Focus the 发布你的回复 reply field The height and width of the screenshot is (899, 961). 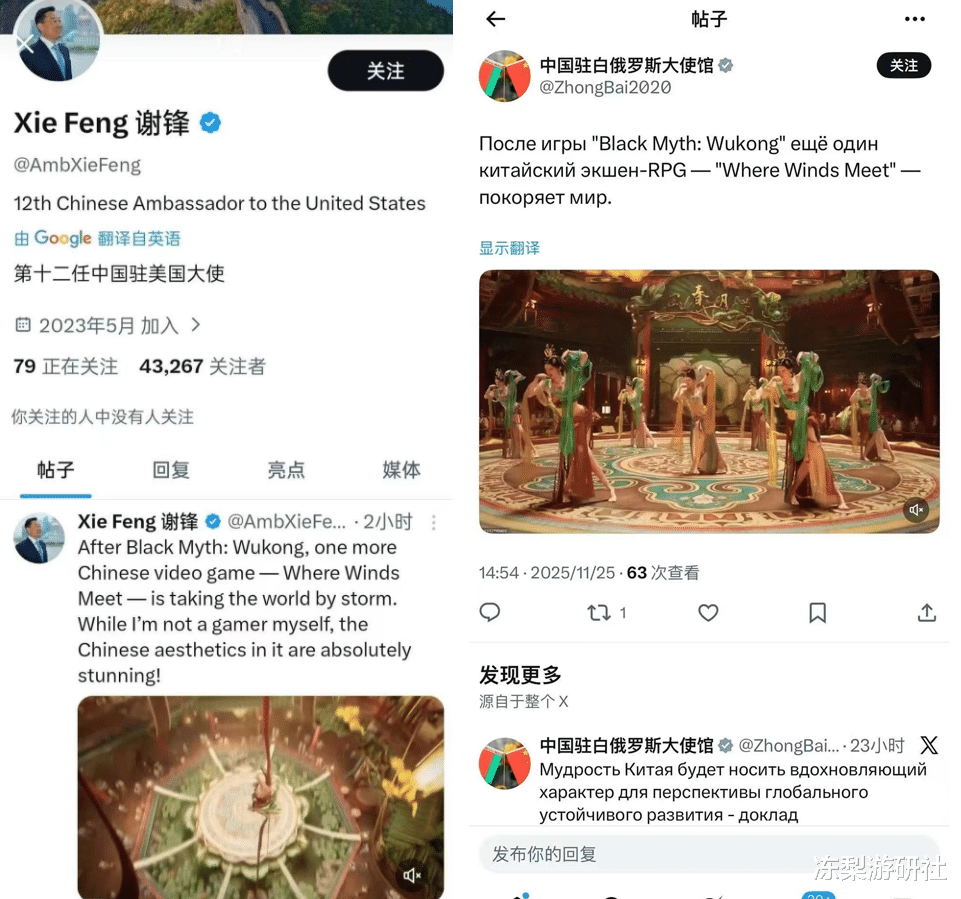coord(708,854)
